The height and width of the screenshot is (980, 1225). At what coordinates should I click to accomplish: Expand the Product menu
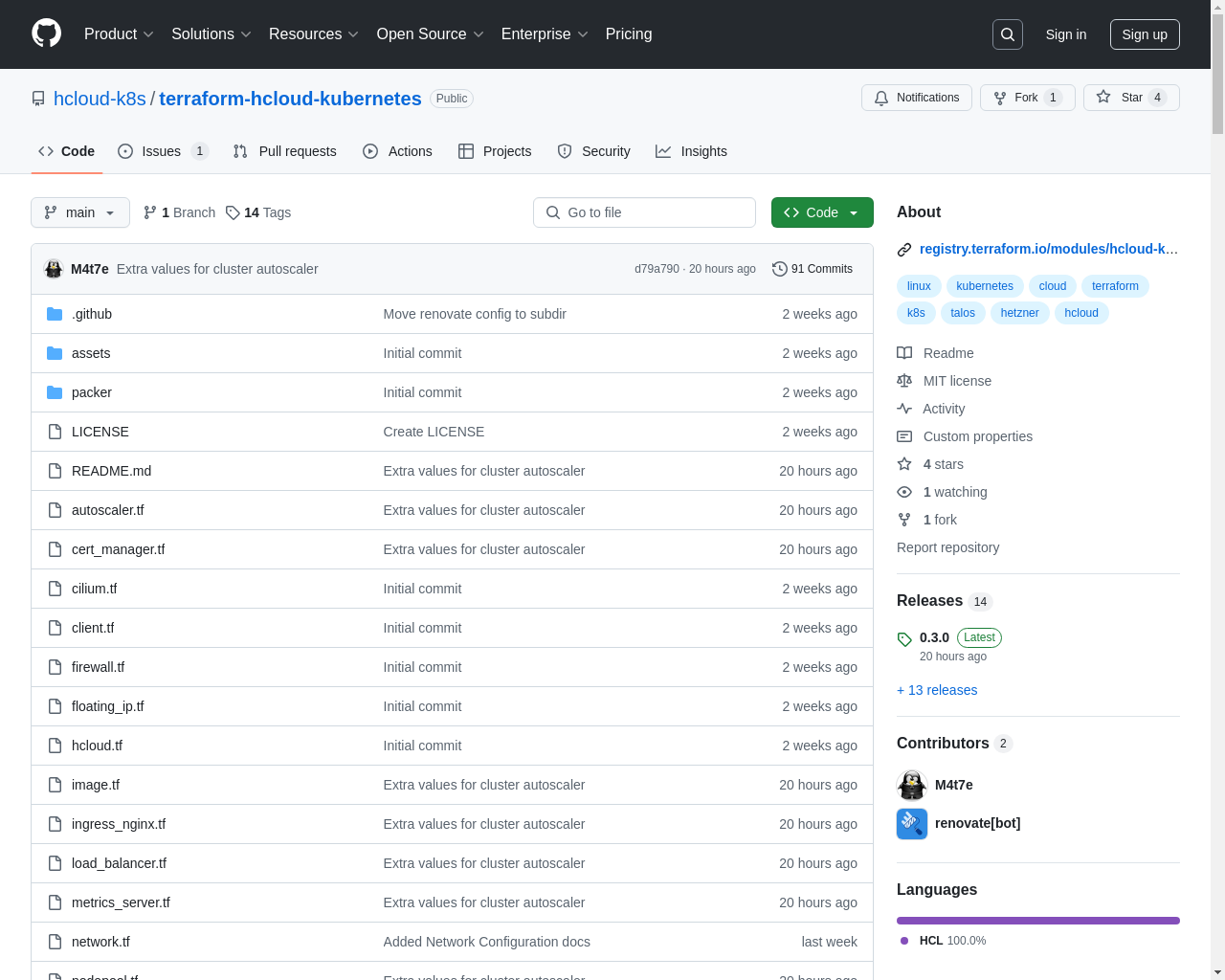pyautogui.click(x=119, y=34)
